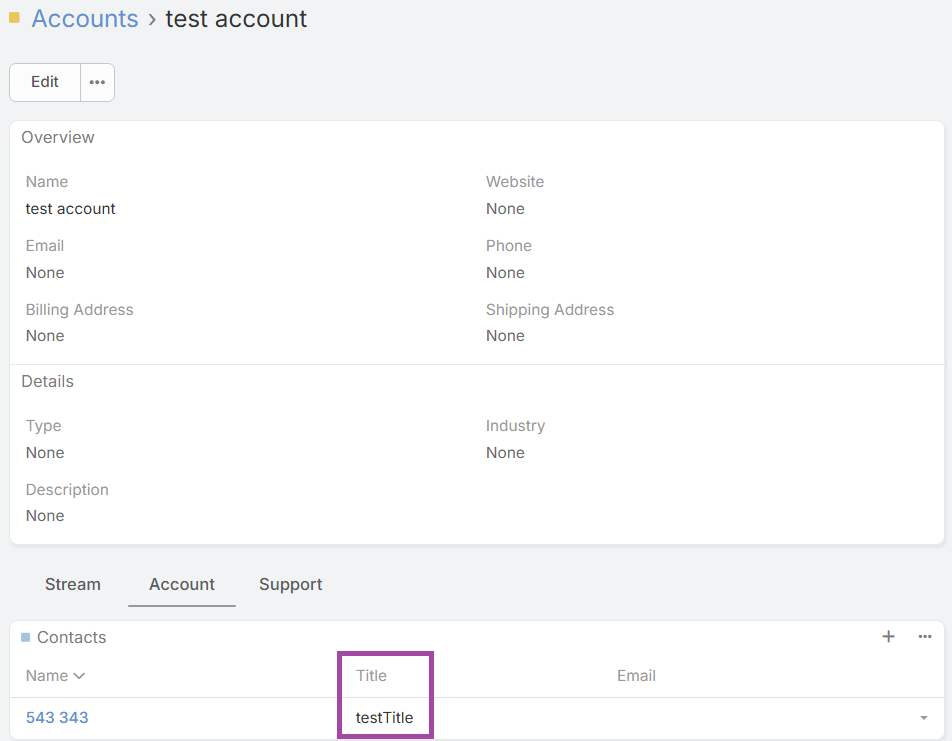
Task: Open the contact 543 343
Action: [57, 717]
